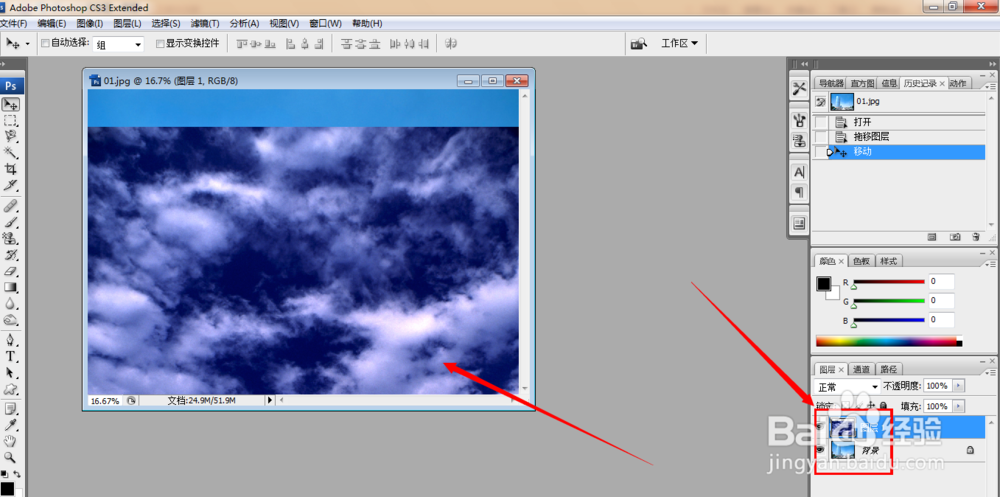Open the Clone Source dock icon

tap(799, 140)
